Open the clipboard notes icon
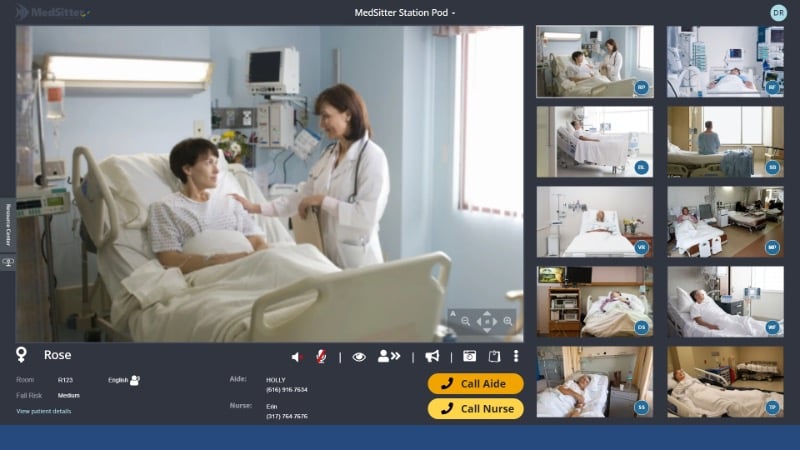This screenshot has width=800, height=450. point(494,357)
